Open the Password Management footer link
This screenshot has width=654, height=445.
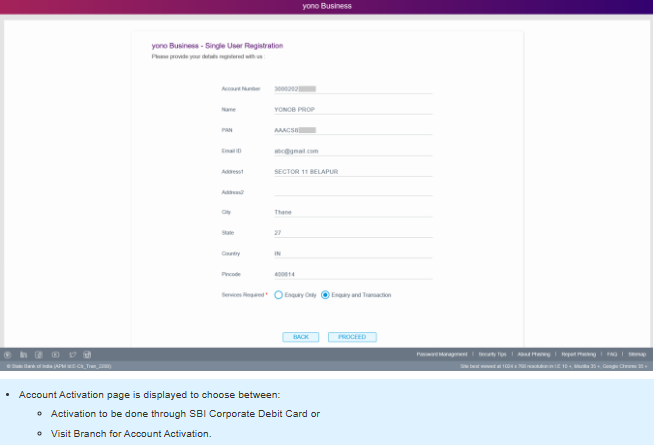444,354
